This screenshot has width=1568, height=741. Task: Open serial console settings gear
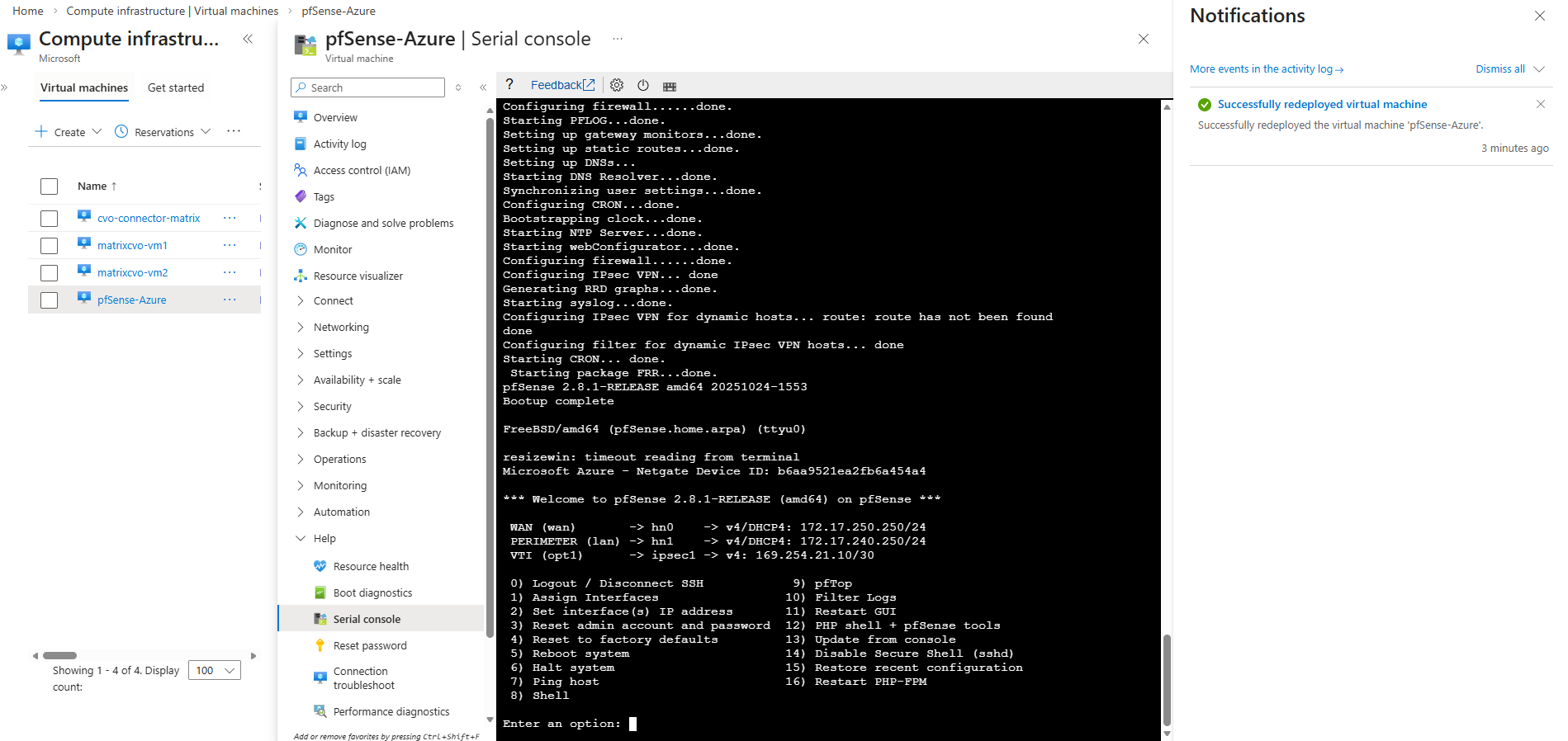click(x=617, y=85)
